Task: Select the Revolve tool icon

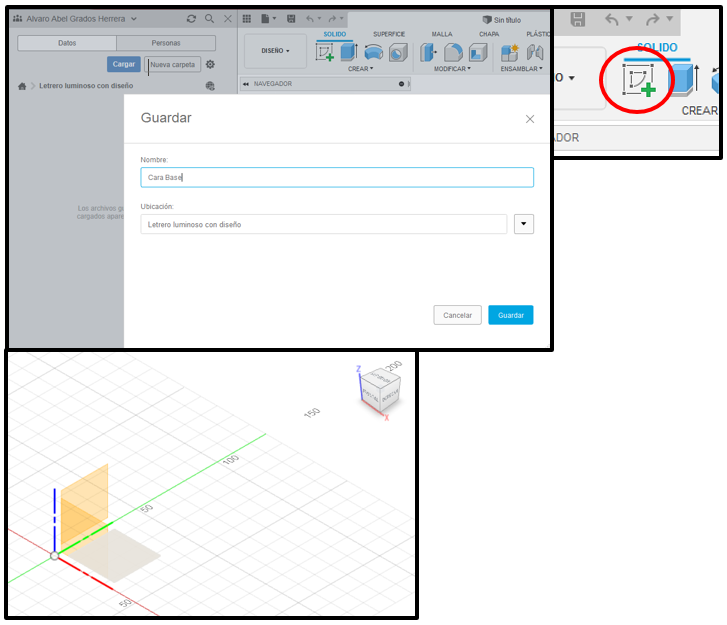Action: (x=373, y=52)
